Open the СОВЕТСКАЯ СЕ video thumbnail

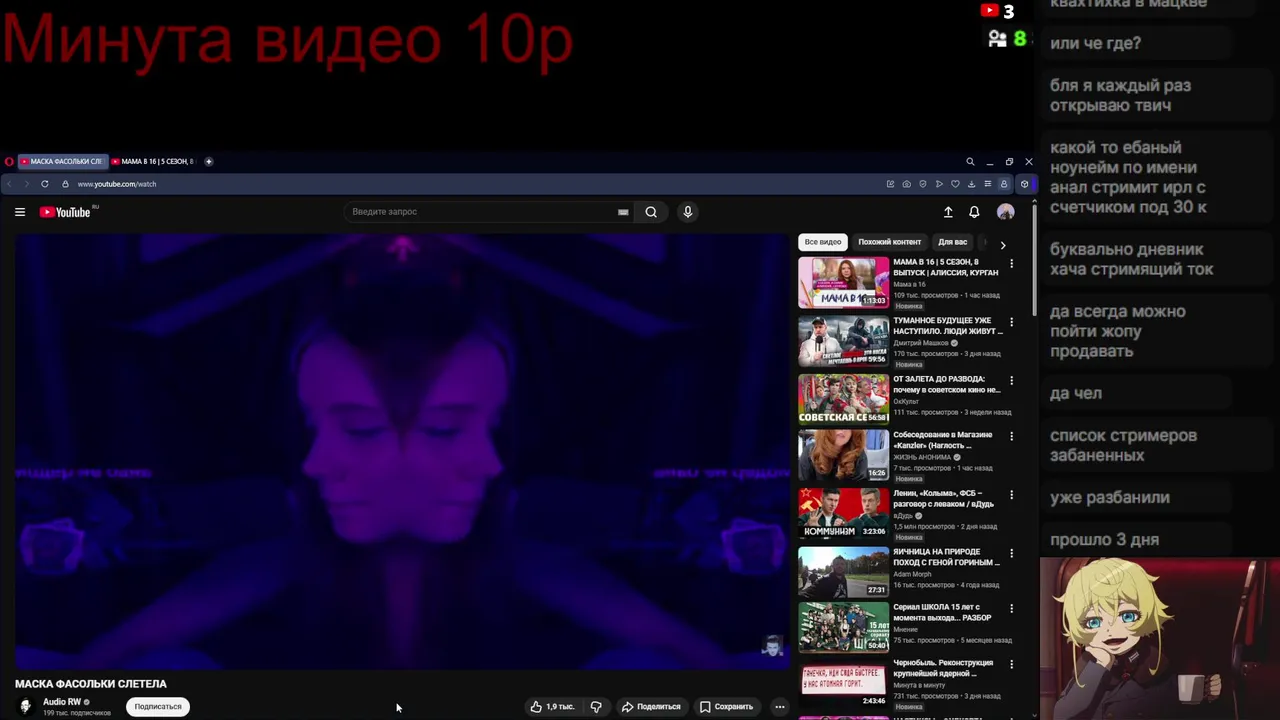[843, 398]
